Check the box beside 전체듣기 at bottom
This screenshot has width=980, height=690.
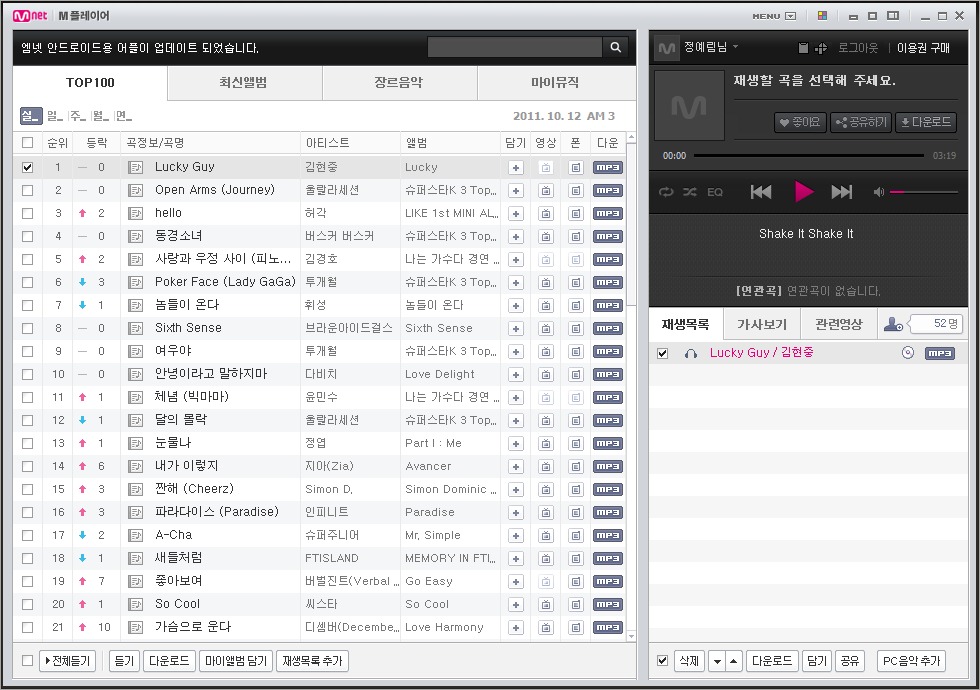[28, 661]
